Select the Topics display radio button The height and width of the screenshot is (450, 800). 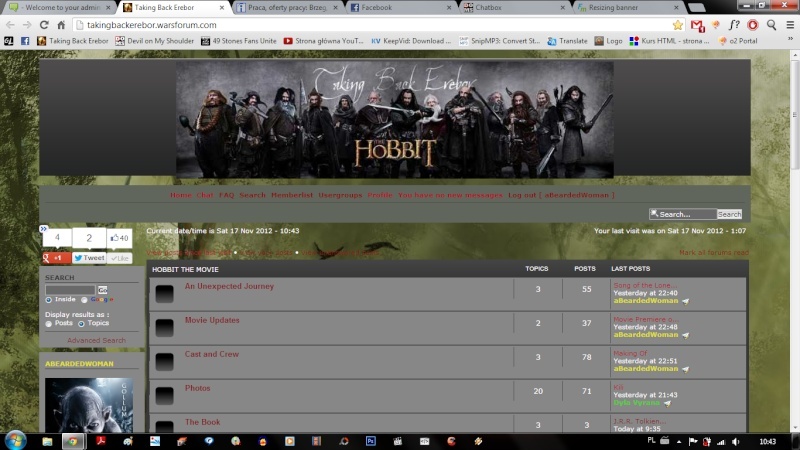click(81, 323)
